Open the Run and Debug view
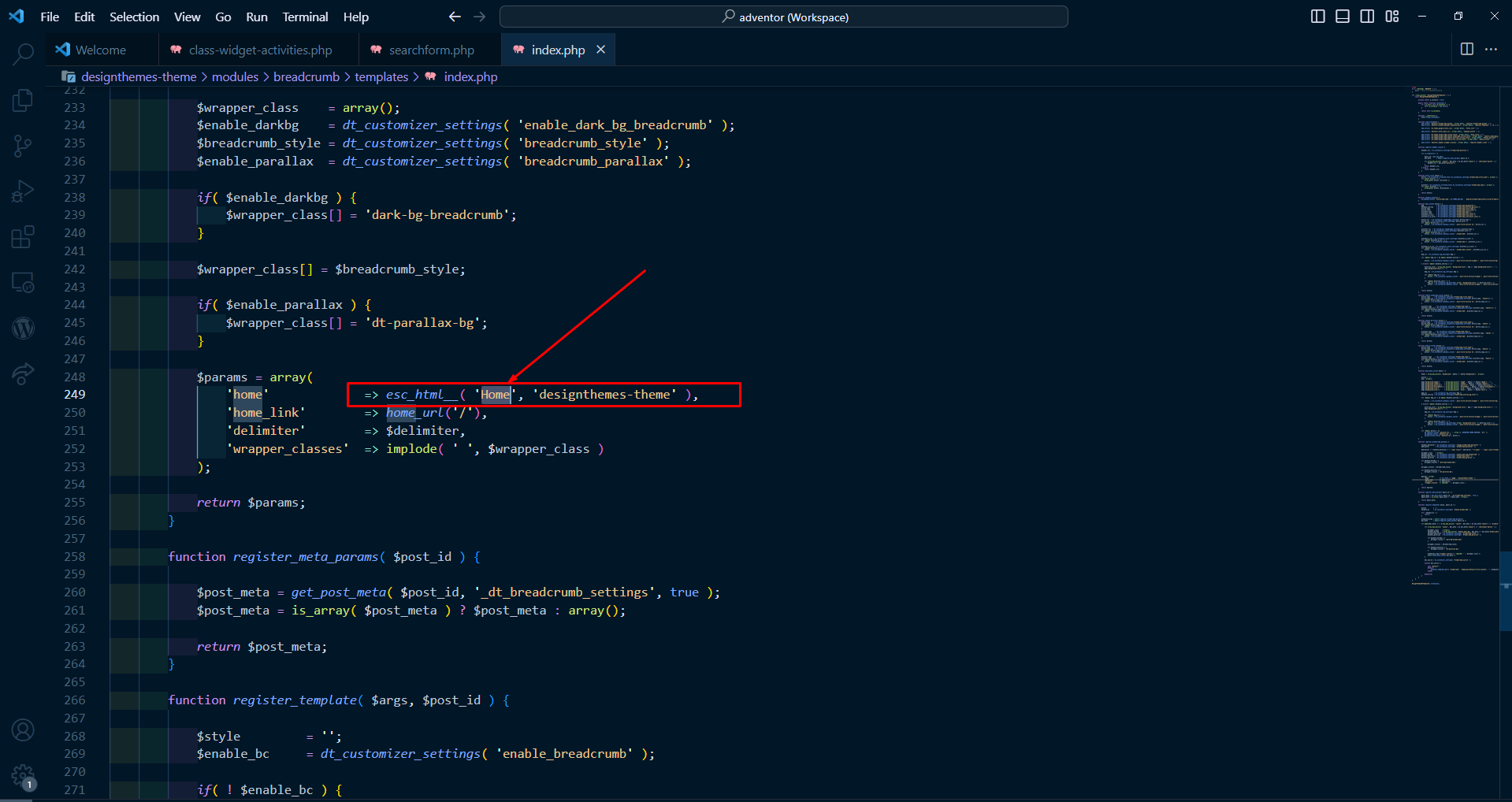The height and width of the screenshot is (802, 1512). click(x=23, y=191)
